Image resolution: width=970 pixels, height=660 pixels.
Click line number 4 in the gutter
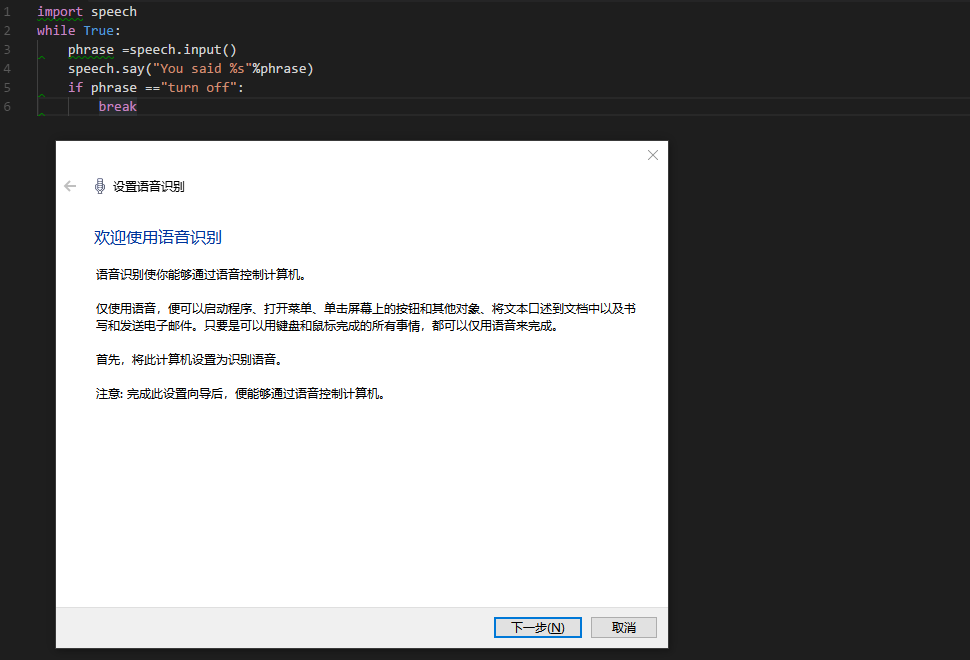click(7, 69)
